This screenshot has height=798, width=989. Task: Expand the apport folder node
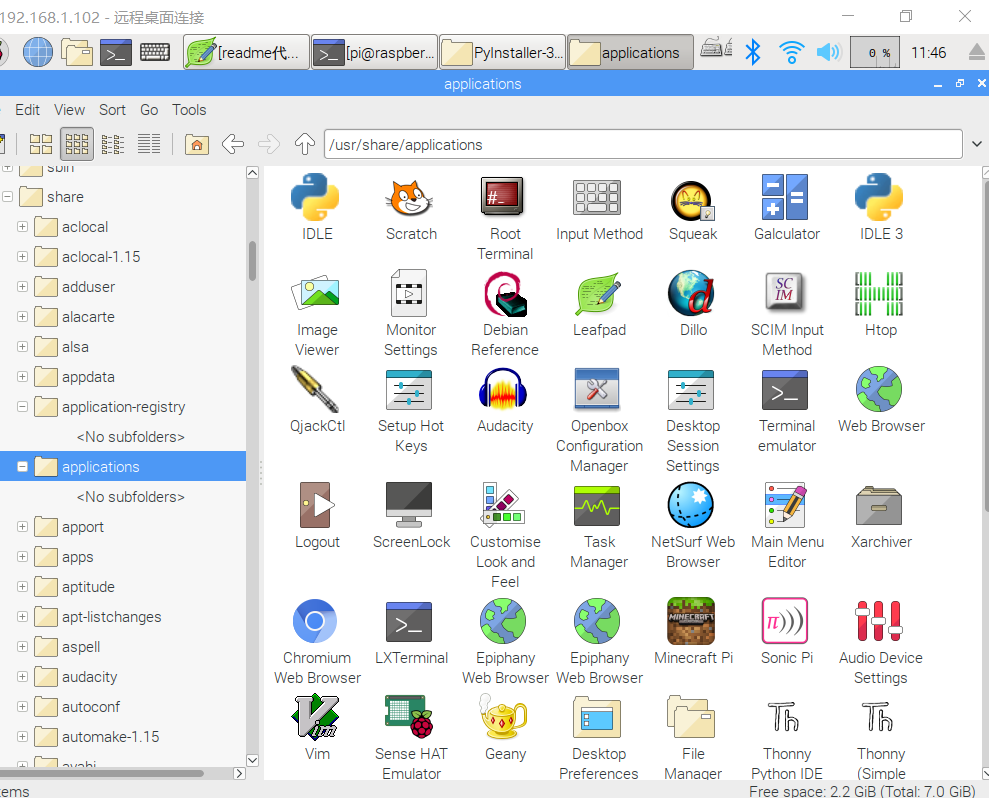coord(23,527)
